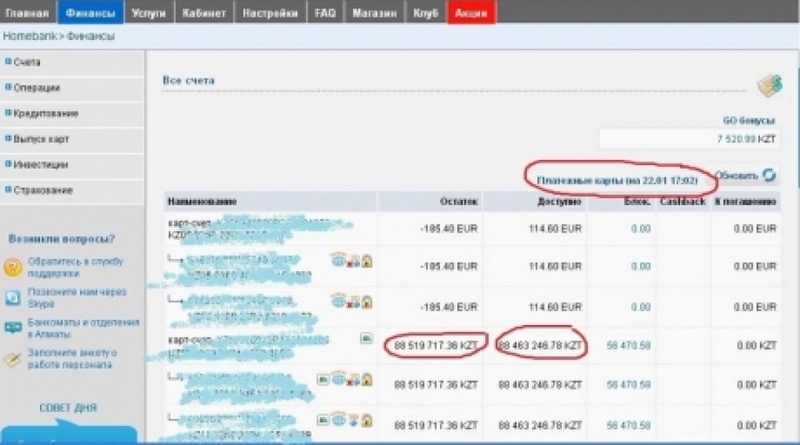Click the refresh arrows icon beside Обновить
Viewport: 800px width, 445px height.
tap(767, 176)
